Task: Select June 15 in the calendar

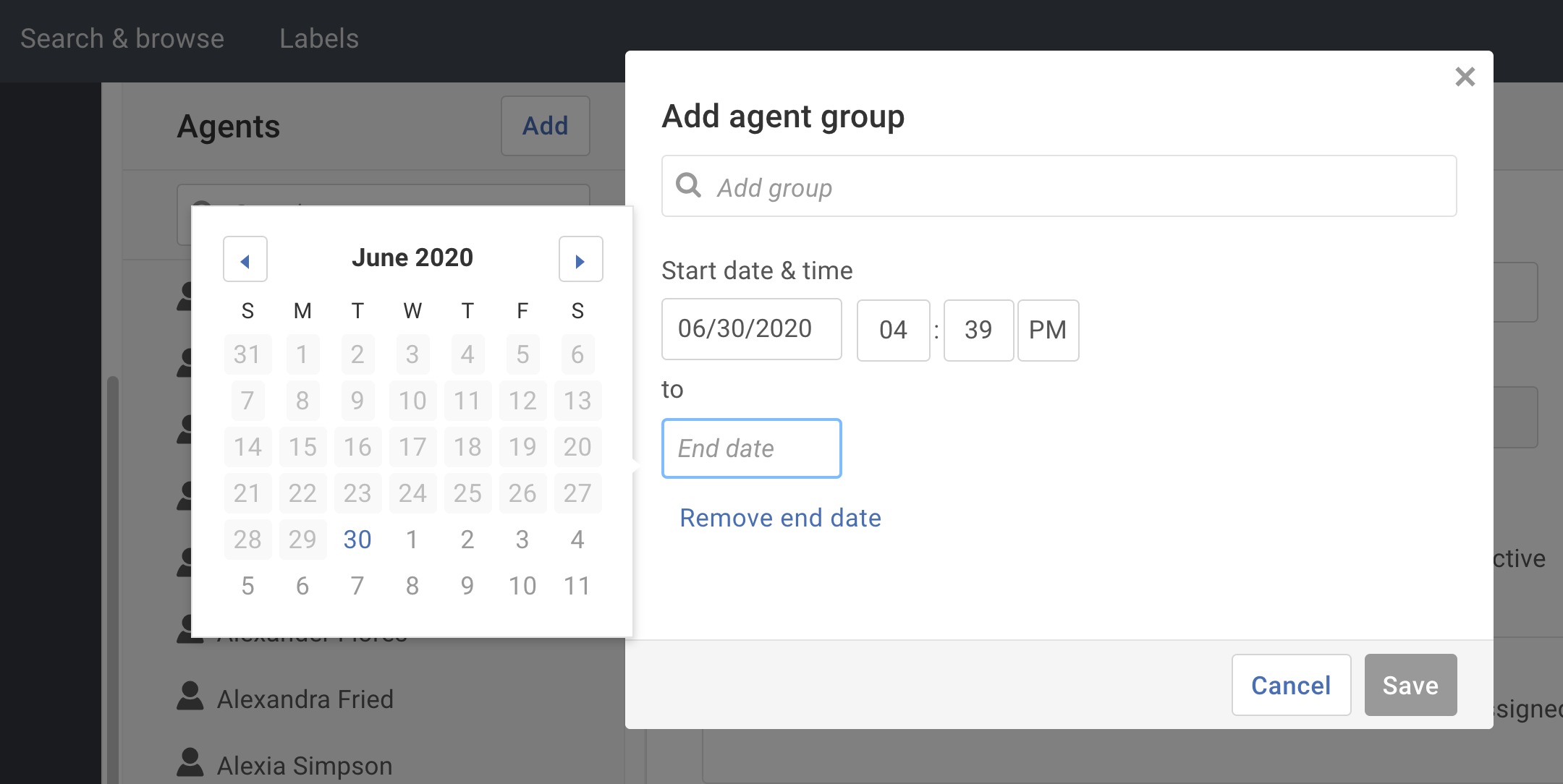Action: [x=302, y=446]
